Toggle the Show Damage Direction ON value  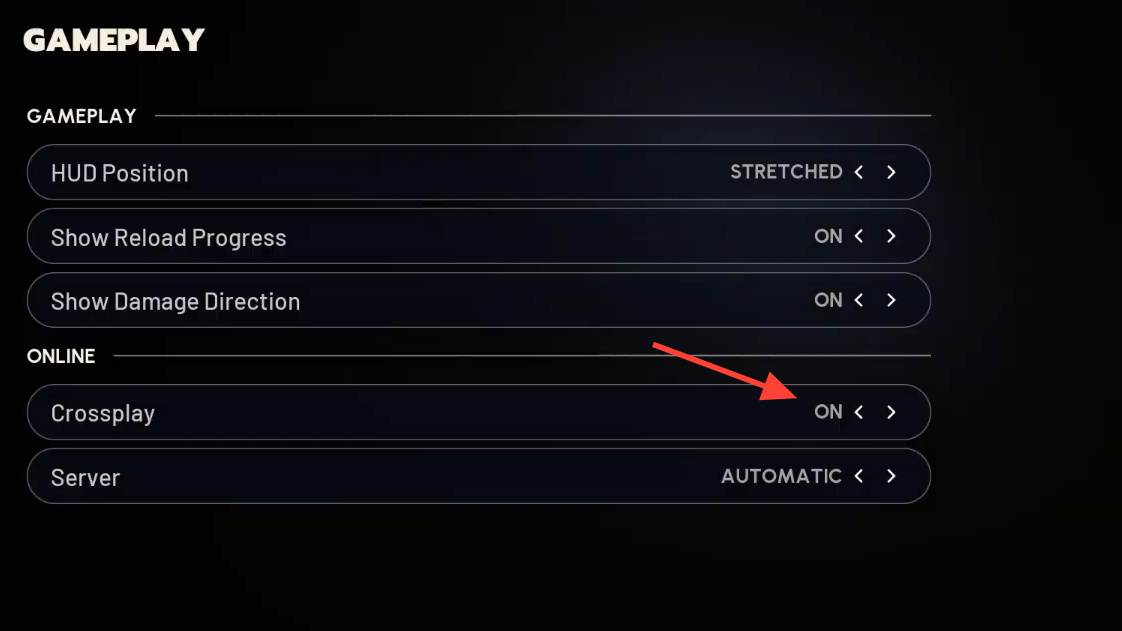tap(828, 300)
